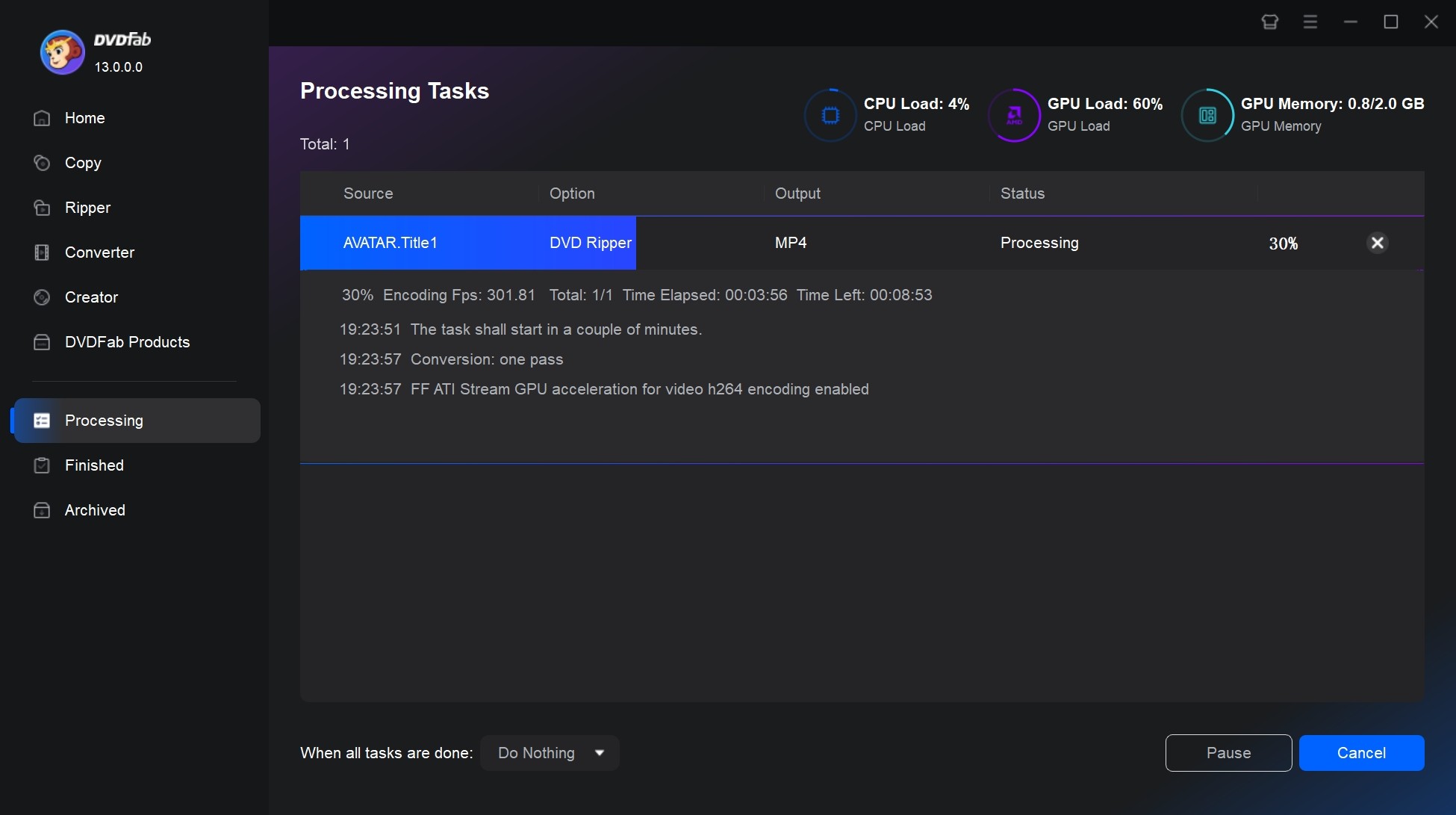Click the Processing tasks icon
Screen dimensions: 1456x815
point(40,419)
